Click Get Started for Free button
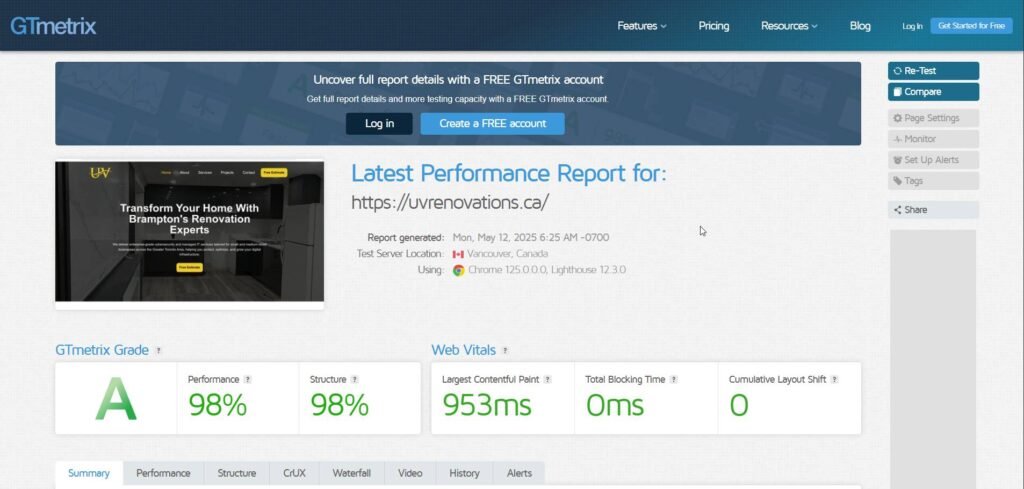This screenshot has width=1024, height=489. [x=971, y=26]
